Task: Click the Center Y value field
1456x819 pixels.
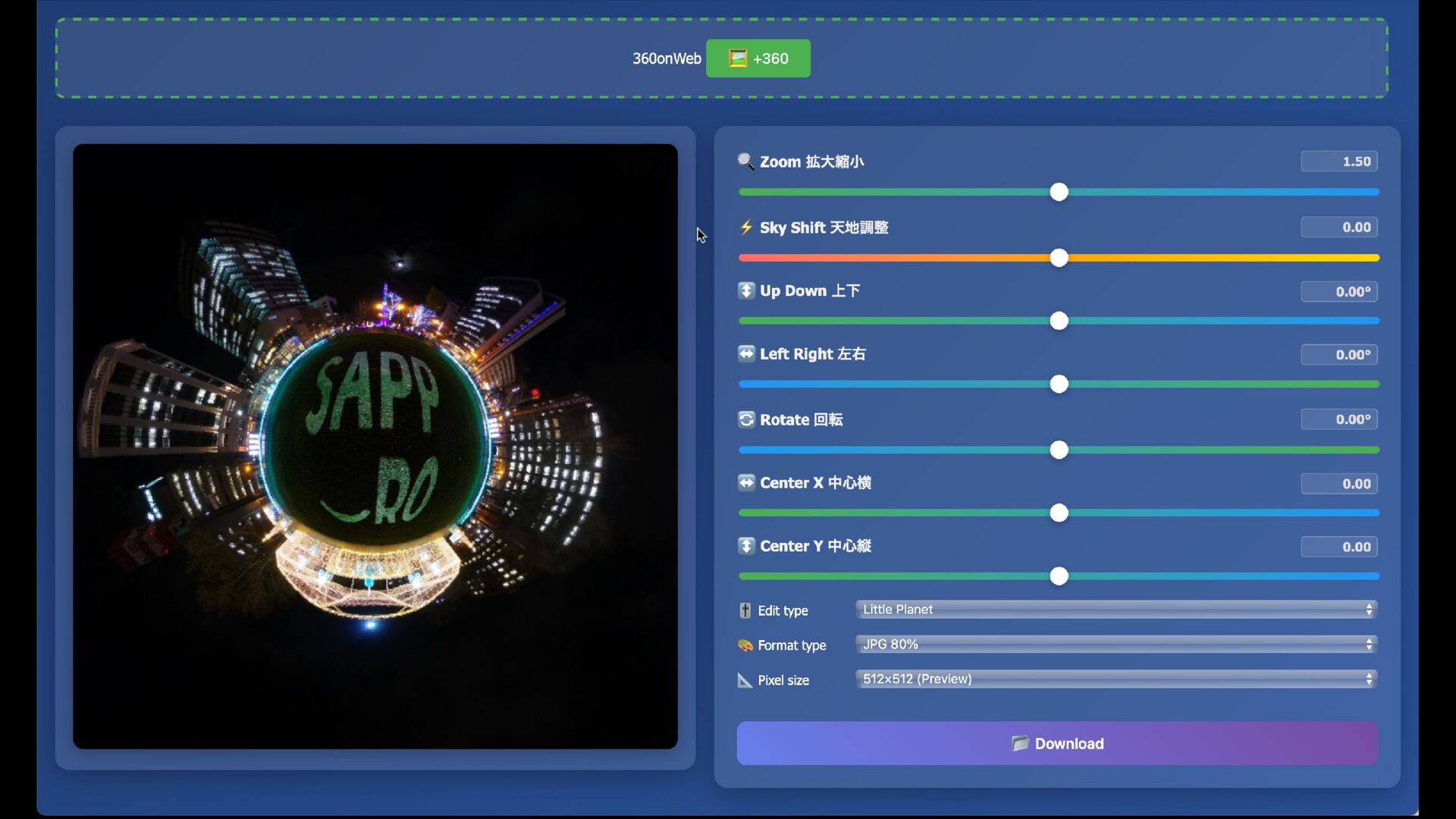Action: point(1339,547)
